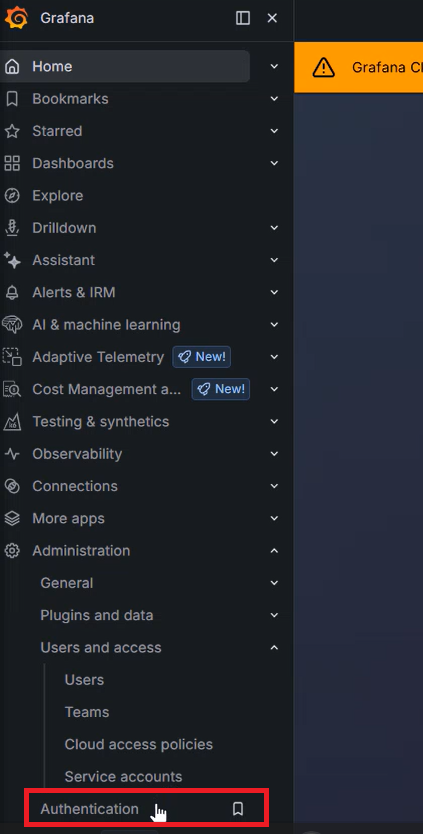Expand the Dashboards section chevron
The height and width of the screenshot is (834, 423).
click(x=275, y=163)
